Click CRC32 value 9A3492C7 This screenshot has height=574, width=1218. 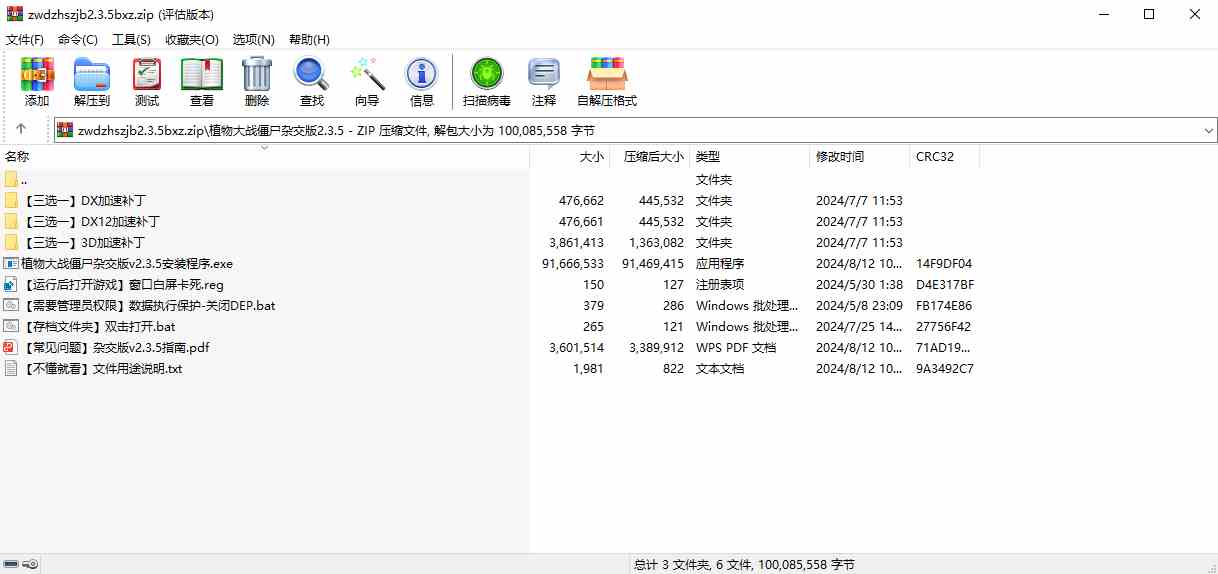coord(944,369)
